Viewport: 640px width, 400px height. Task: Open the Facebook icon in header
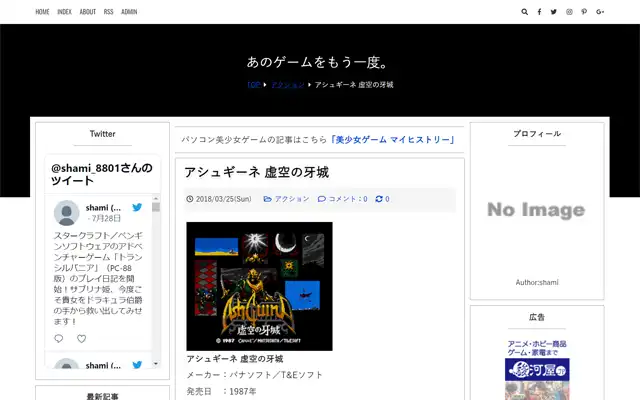[539, 12]
